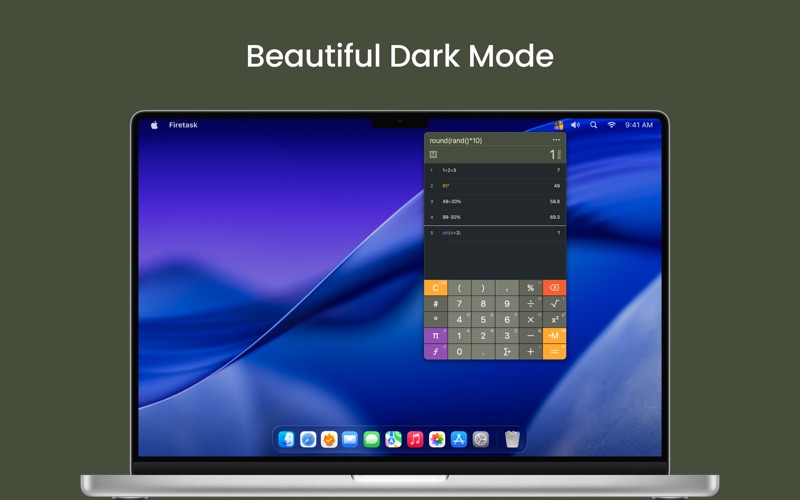This screenshot has height=500, width=800.
Task: Open System Settings from the Dock
Action: coord(481,439)
